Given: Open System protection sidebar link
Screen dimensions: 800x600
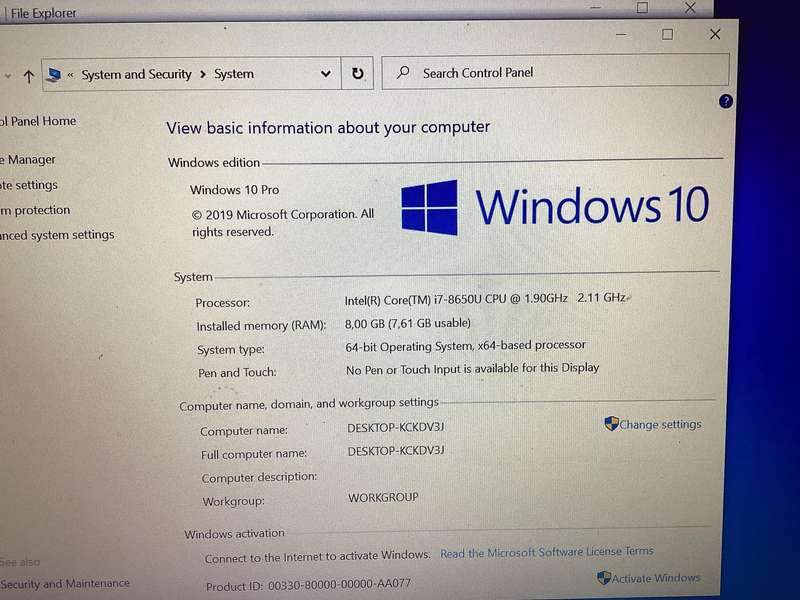Looking at the screenshot, I should click(35, 210).
